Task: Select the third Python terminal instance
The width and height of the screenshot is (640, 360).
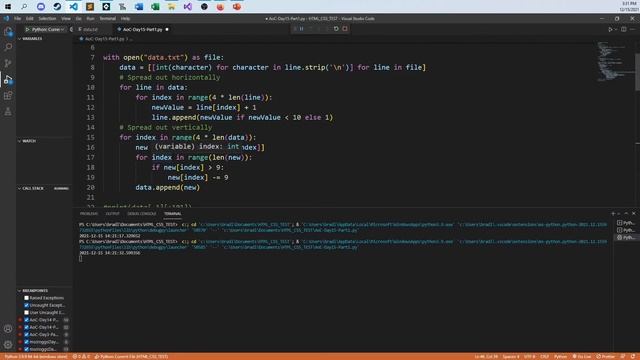Action: tap(626, 237)
